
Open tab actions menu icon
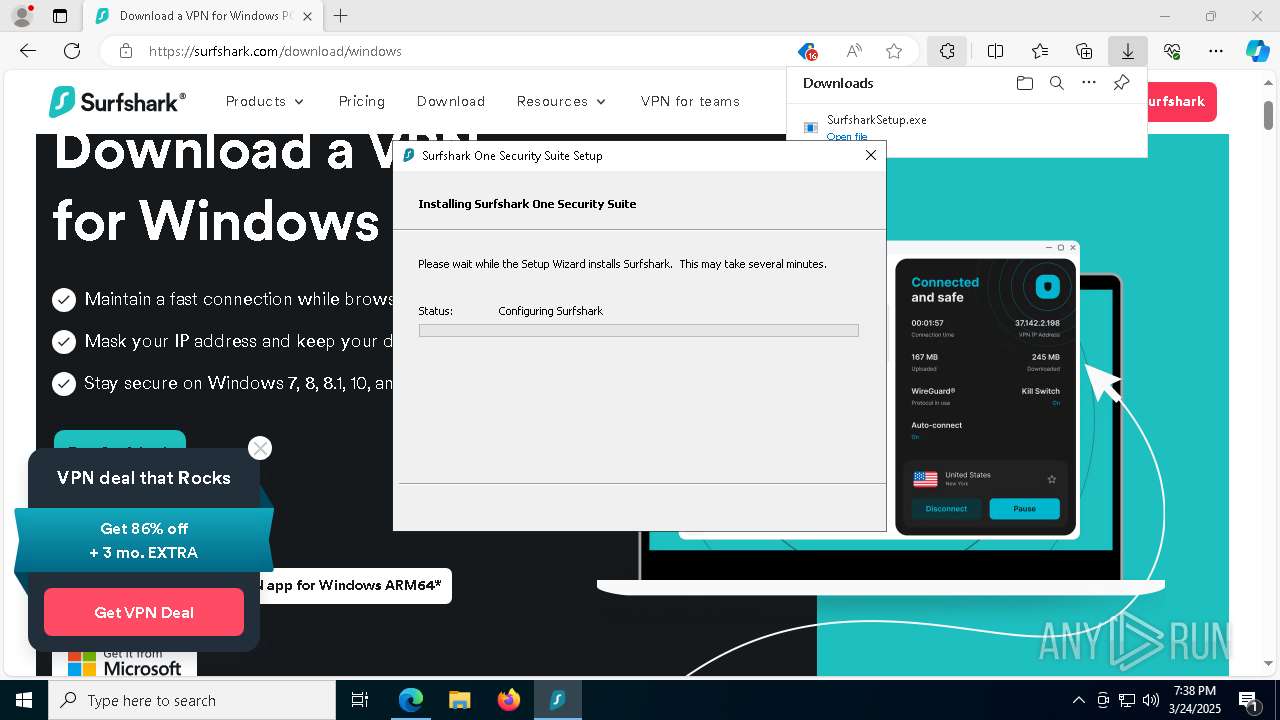pos(60,16)
